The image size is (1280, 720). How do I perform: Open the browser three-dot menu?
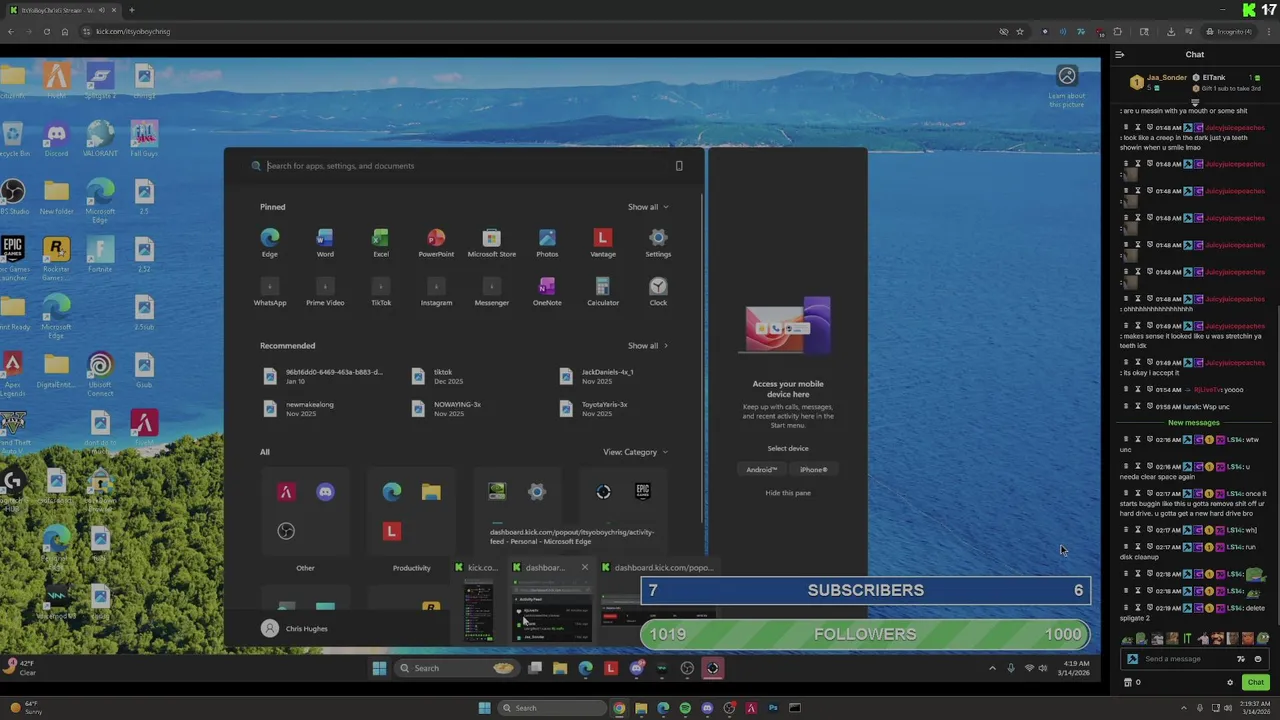pyautogui.click(x=1268, y=31)
